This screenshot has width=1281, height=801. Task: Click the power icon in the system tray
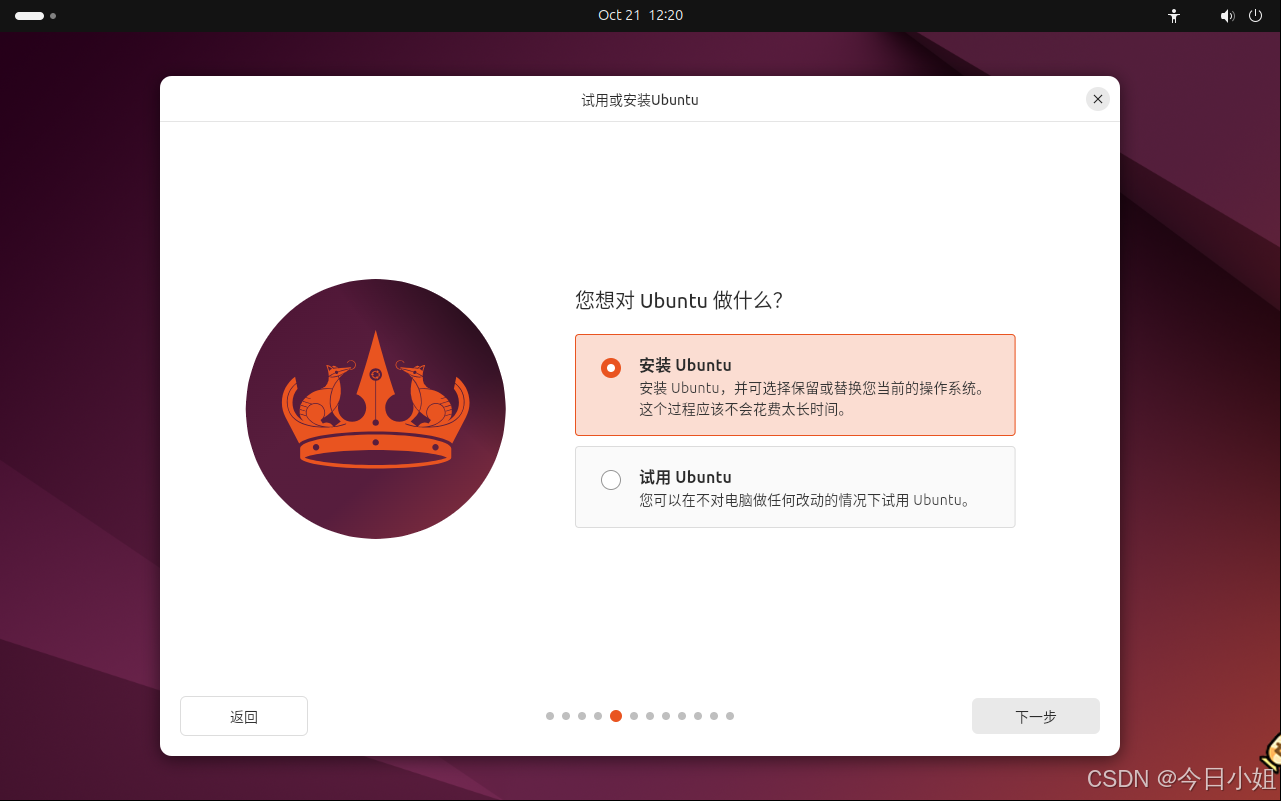(x=1255, y=16)
